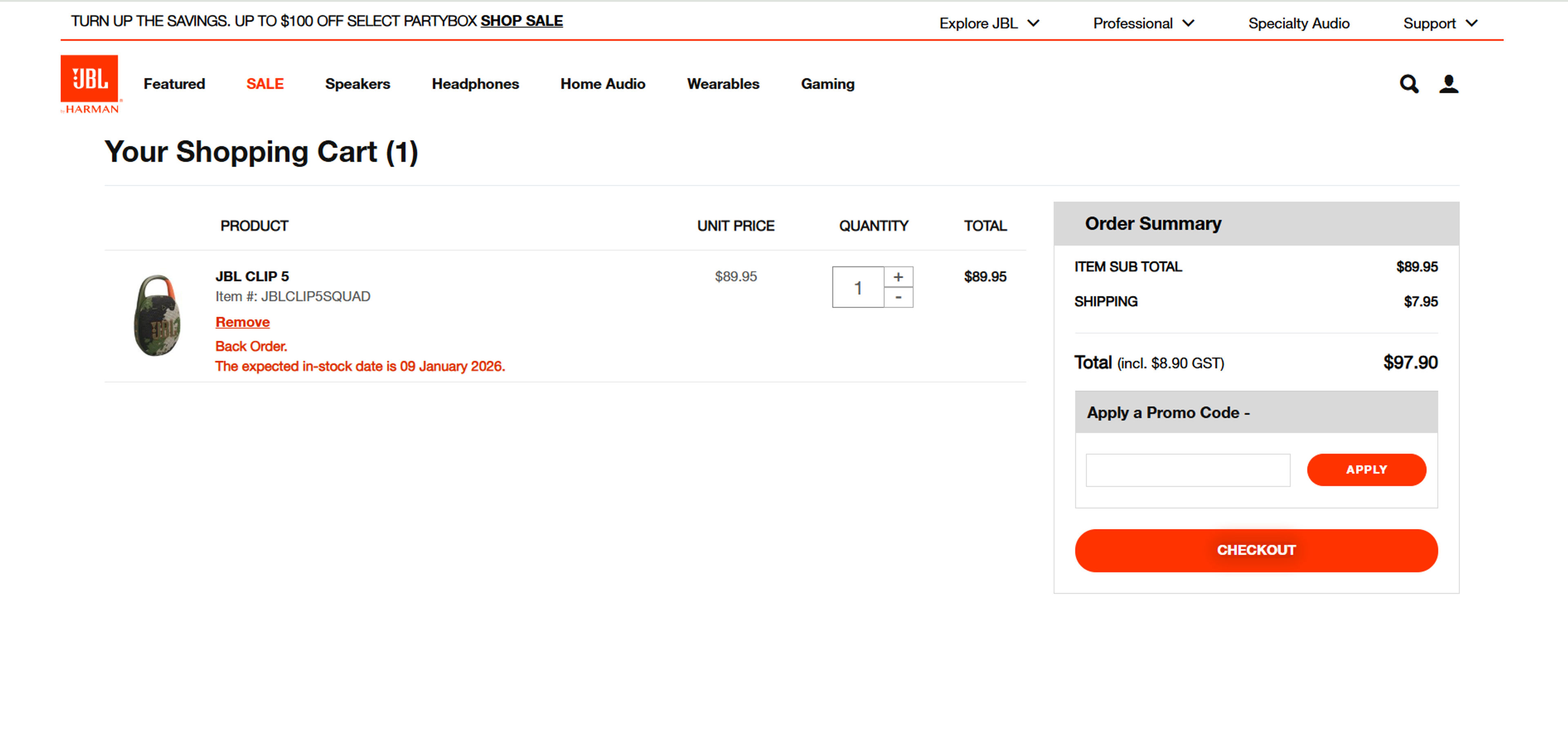Image resolution: width=1568 pixels, height=752 pixels.
Task: Open the search magnifier icon
Action: (1408, 83)
